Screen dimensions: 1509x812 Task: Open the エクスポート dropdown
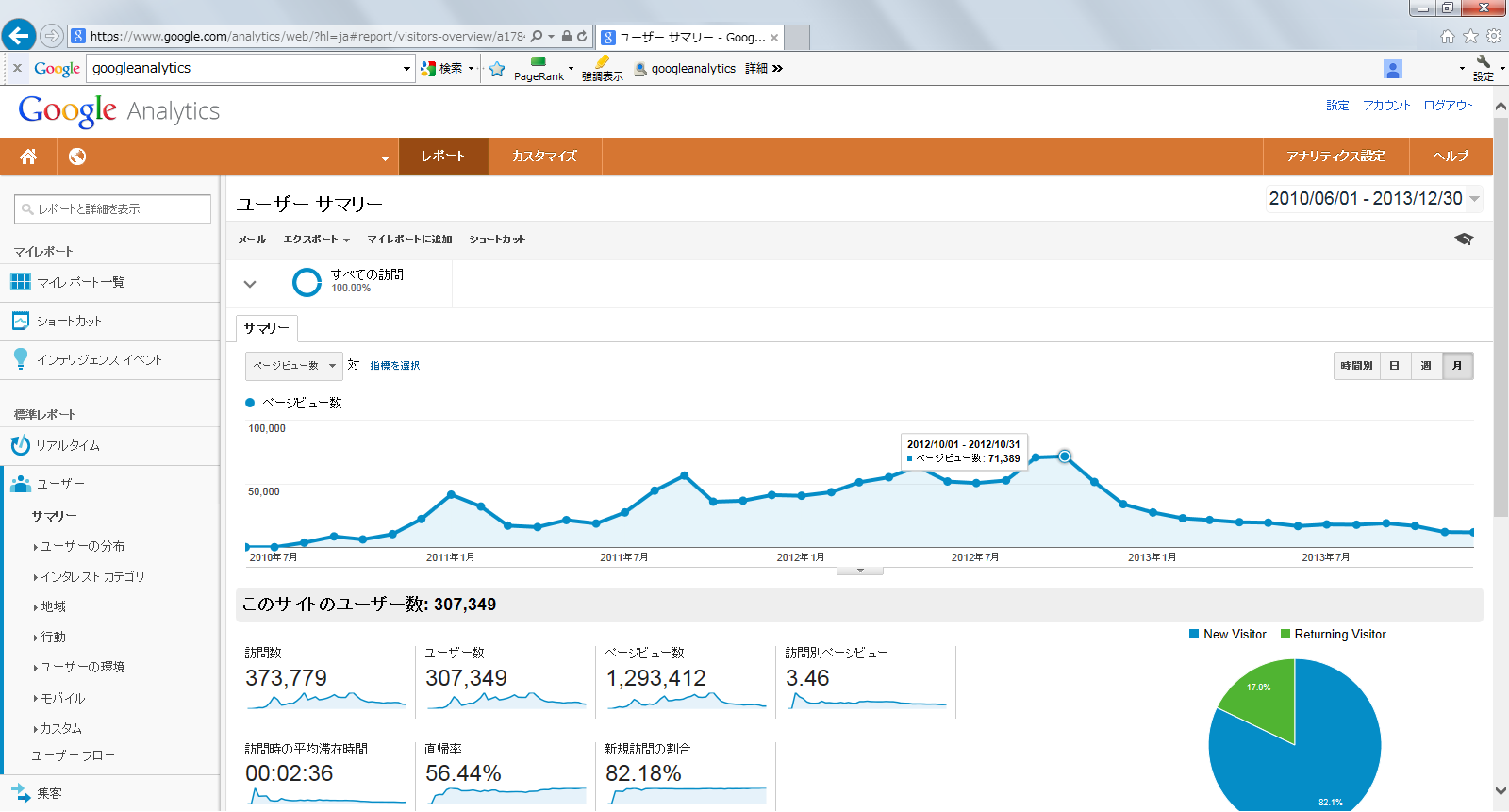[x=316, y=240]
